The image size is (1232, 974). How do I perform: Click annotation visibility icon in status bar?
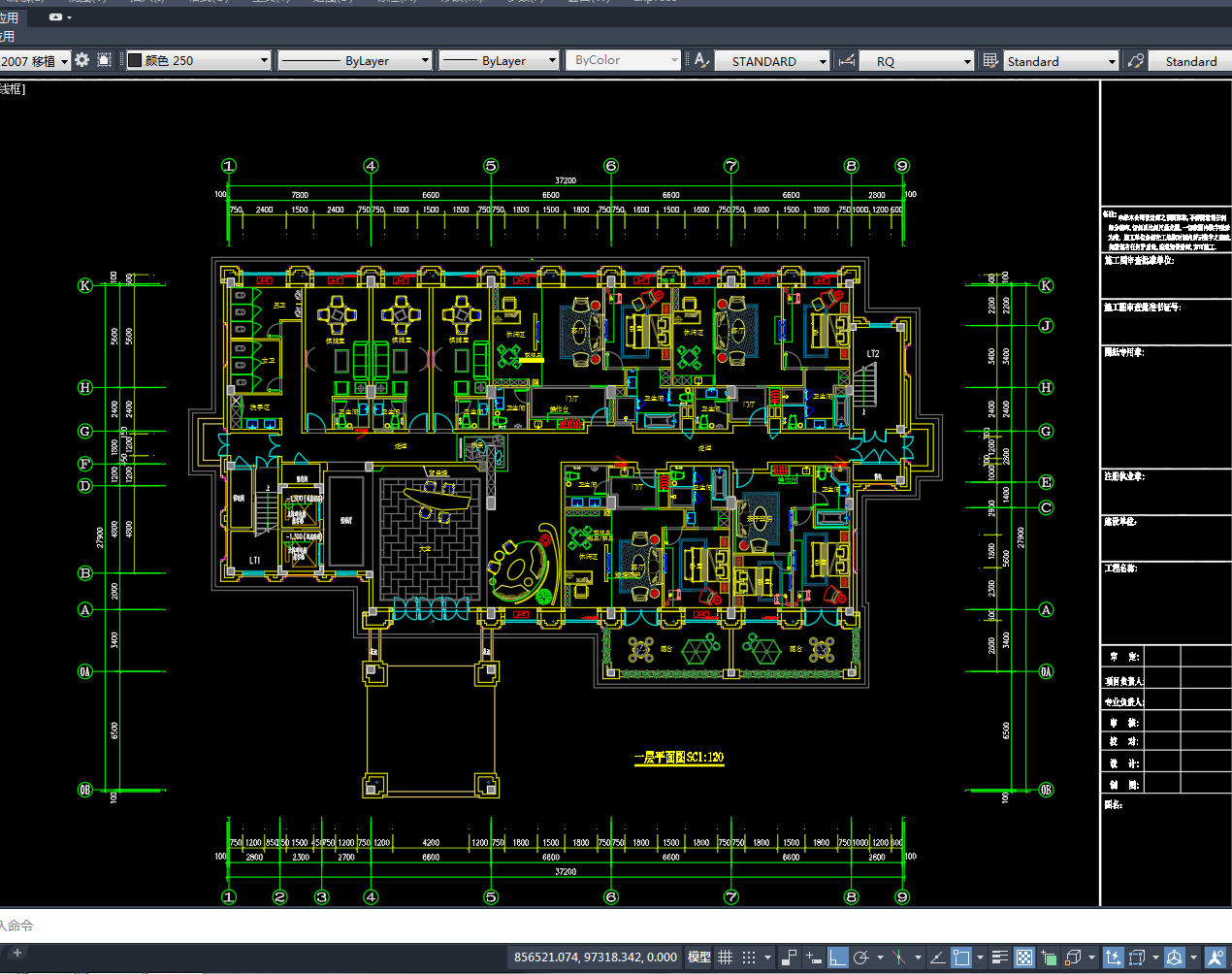(x=1216, y=958)
